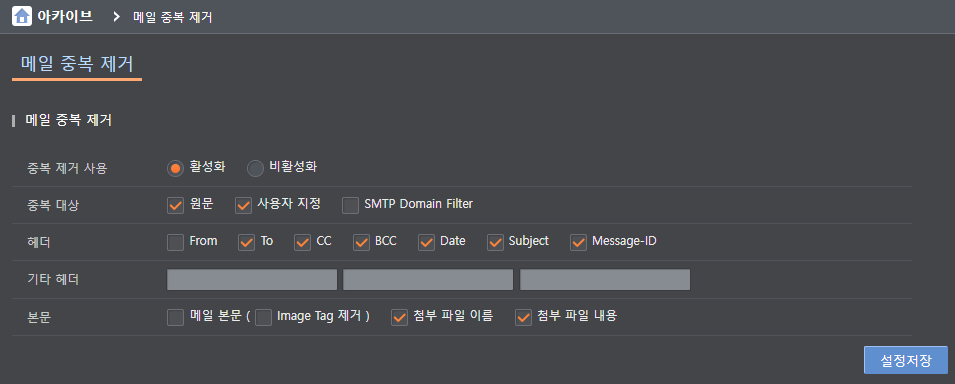Screen dimensions: 955x384
Task: Toggle the Message-ID checkbox
Action: coord(578,243)
